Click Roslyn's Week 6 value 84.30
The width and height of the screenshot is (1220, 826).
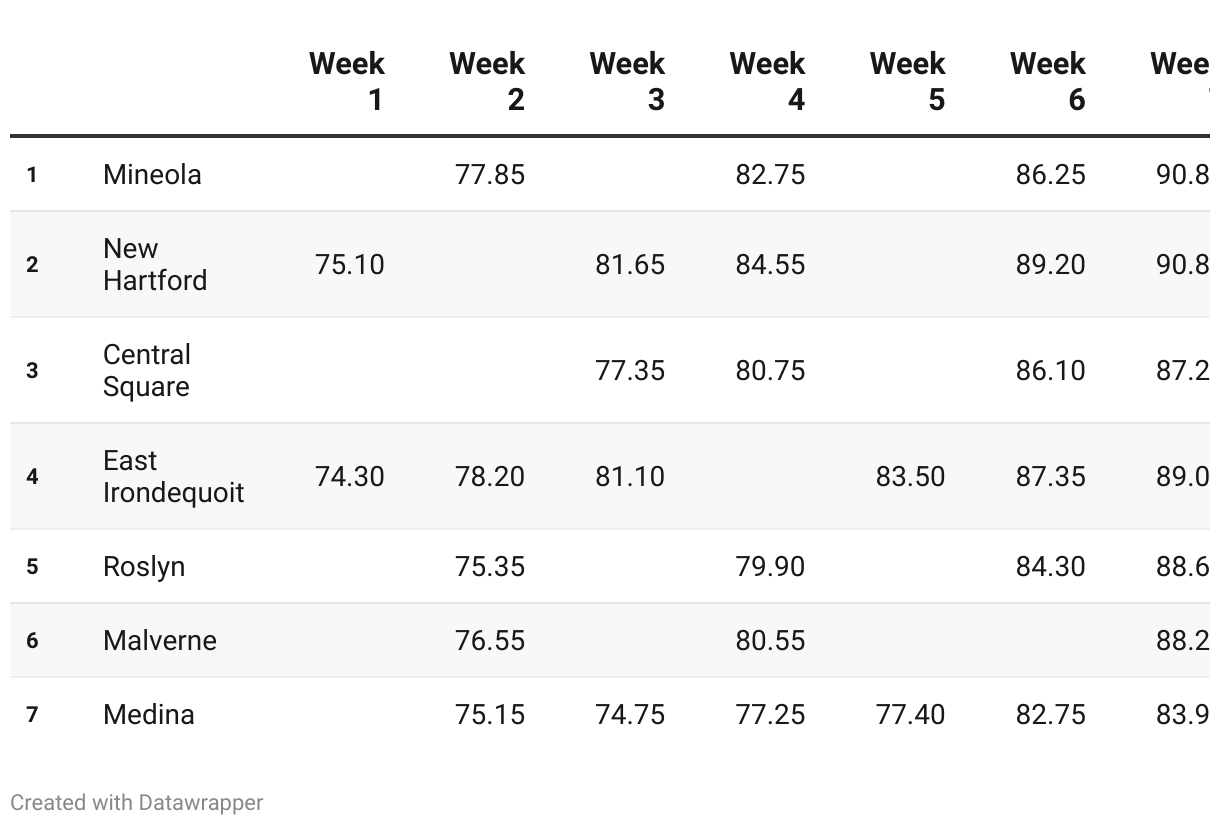[1050, 567]
